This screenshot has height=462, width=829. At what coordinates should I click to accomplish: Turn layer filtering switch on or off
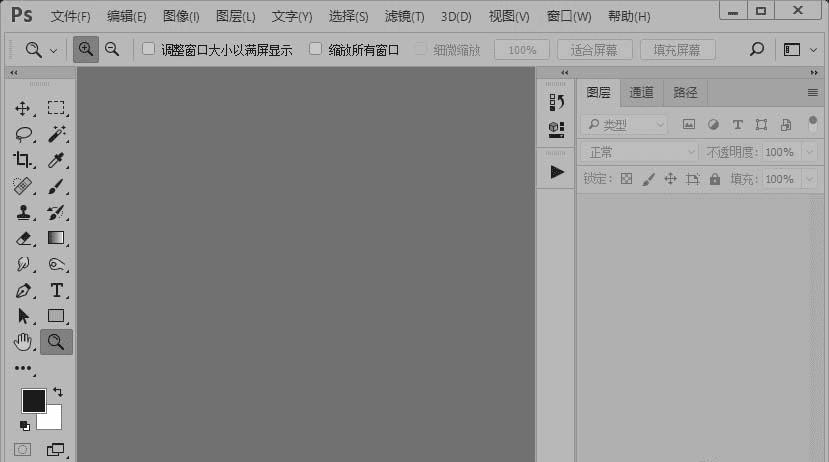point(813,124)
